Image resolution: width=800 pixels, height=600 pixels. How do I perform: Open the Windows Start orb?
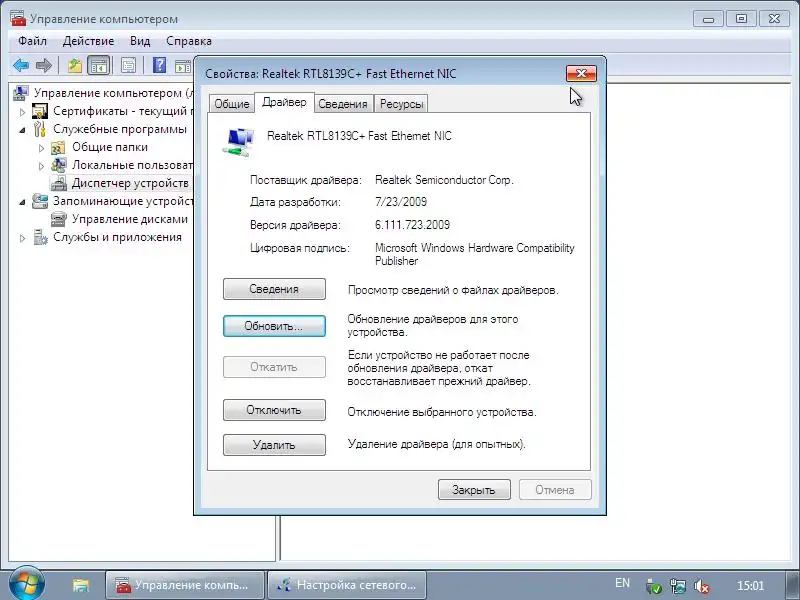(x=26, y=584)
